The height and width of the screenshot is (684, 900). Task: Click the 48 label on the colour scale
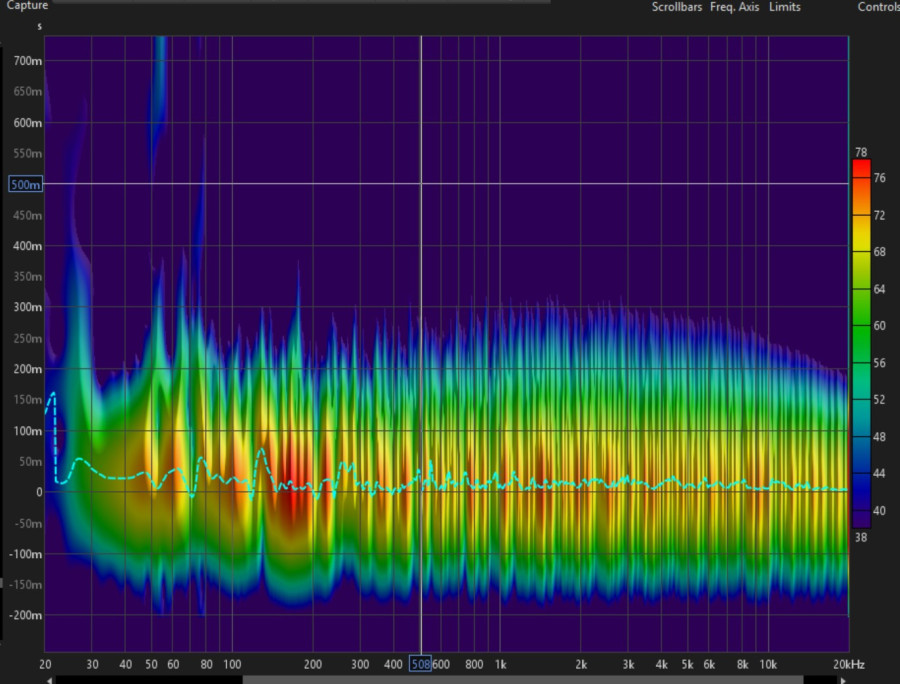pyautogui.click(x=879, y=437)
